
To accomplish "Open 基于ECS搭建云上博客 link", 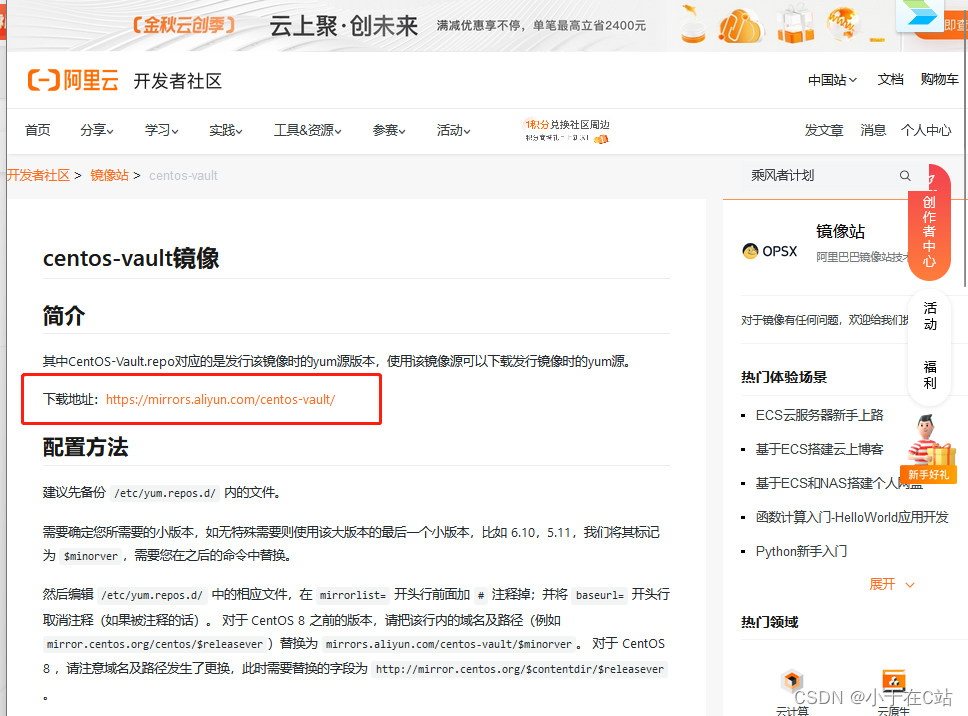I will pos(819,449).
